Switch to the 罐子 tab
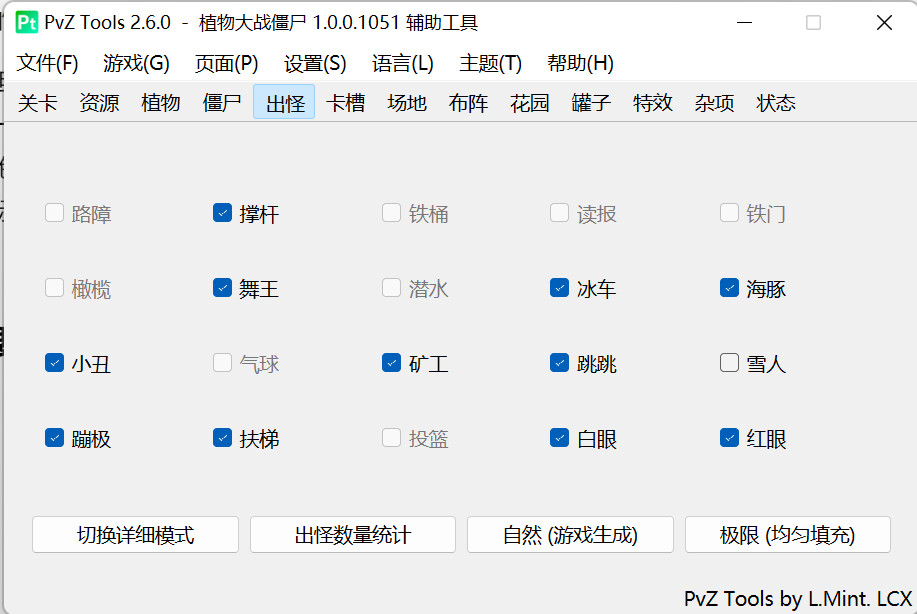The height and width of the screenshot is (614, 917). [591, 103]
